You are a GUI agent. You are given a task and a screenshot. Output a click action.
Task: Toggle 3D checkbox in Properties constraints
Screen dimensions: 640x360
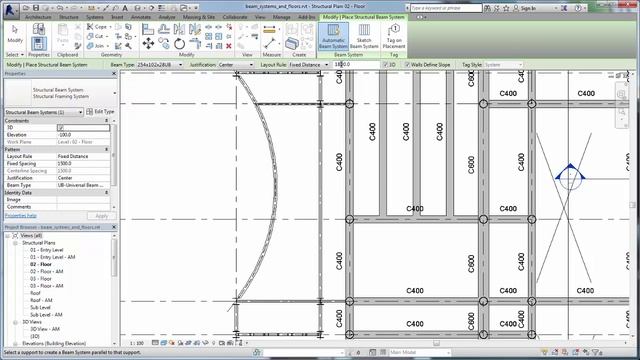(x=60, y=128)
